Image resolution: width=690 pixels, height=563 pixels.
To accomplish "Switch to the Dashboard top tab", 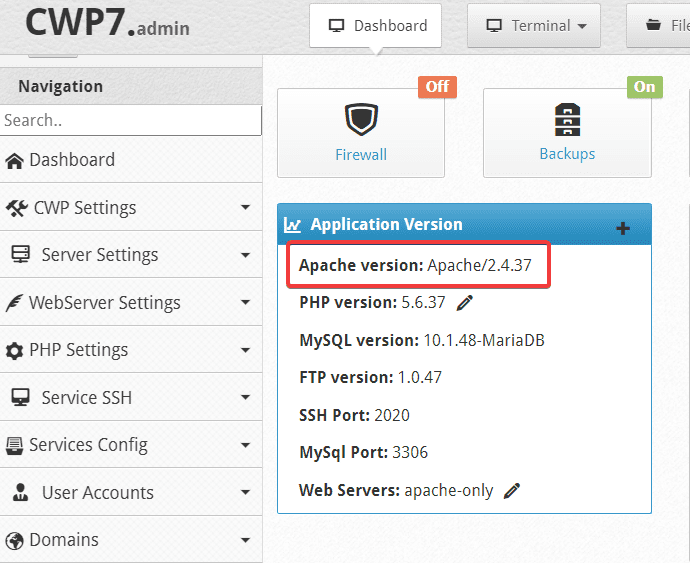I will 376,26.
